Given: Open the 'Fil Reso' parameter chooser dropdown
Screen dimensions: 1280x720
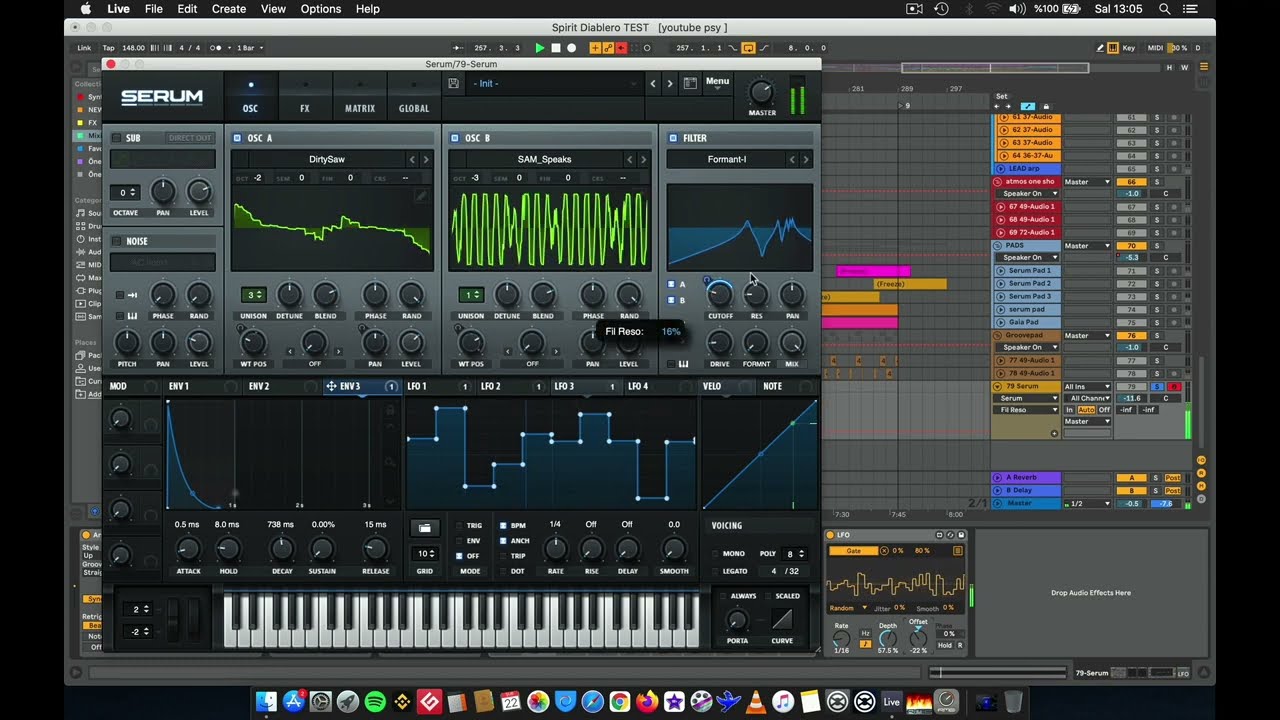Looking at the screenshot, I should tap(1025, 410).
